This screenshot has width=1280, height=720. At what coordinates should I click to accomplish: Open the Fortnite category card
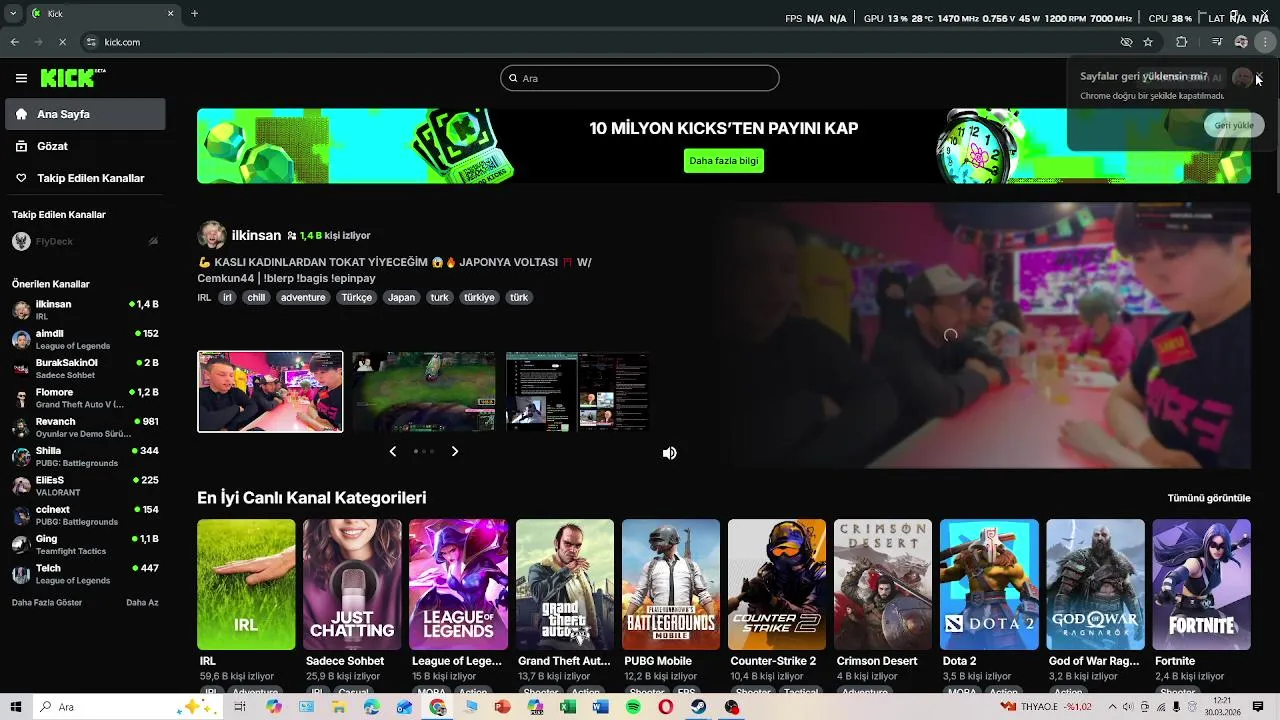point(1201,584)
